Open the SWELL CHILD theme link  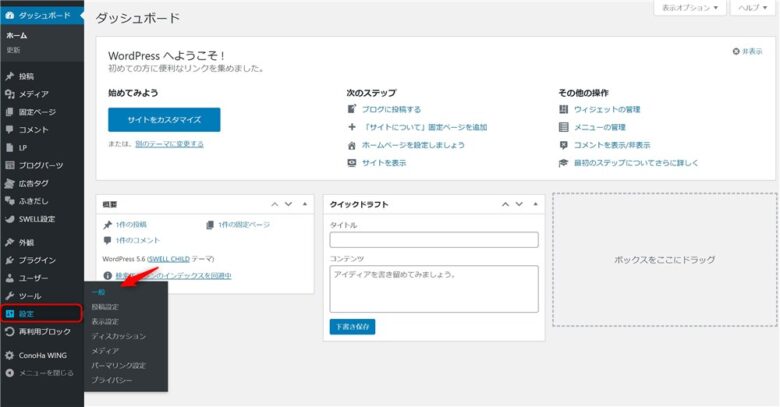(169, 259)
